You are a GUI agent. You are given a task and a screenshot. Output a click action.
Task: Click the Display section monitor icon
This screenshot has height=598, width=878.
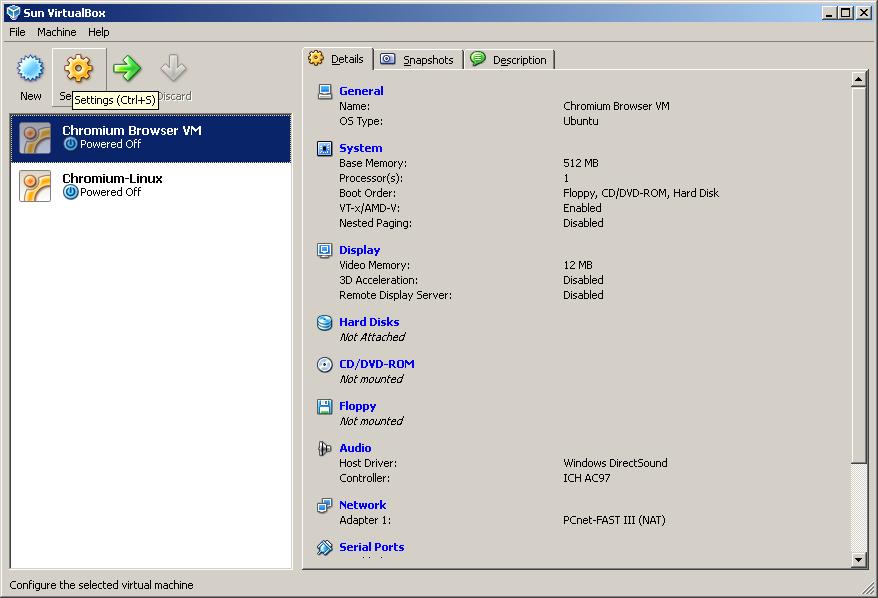pos(325,250)
